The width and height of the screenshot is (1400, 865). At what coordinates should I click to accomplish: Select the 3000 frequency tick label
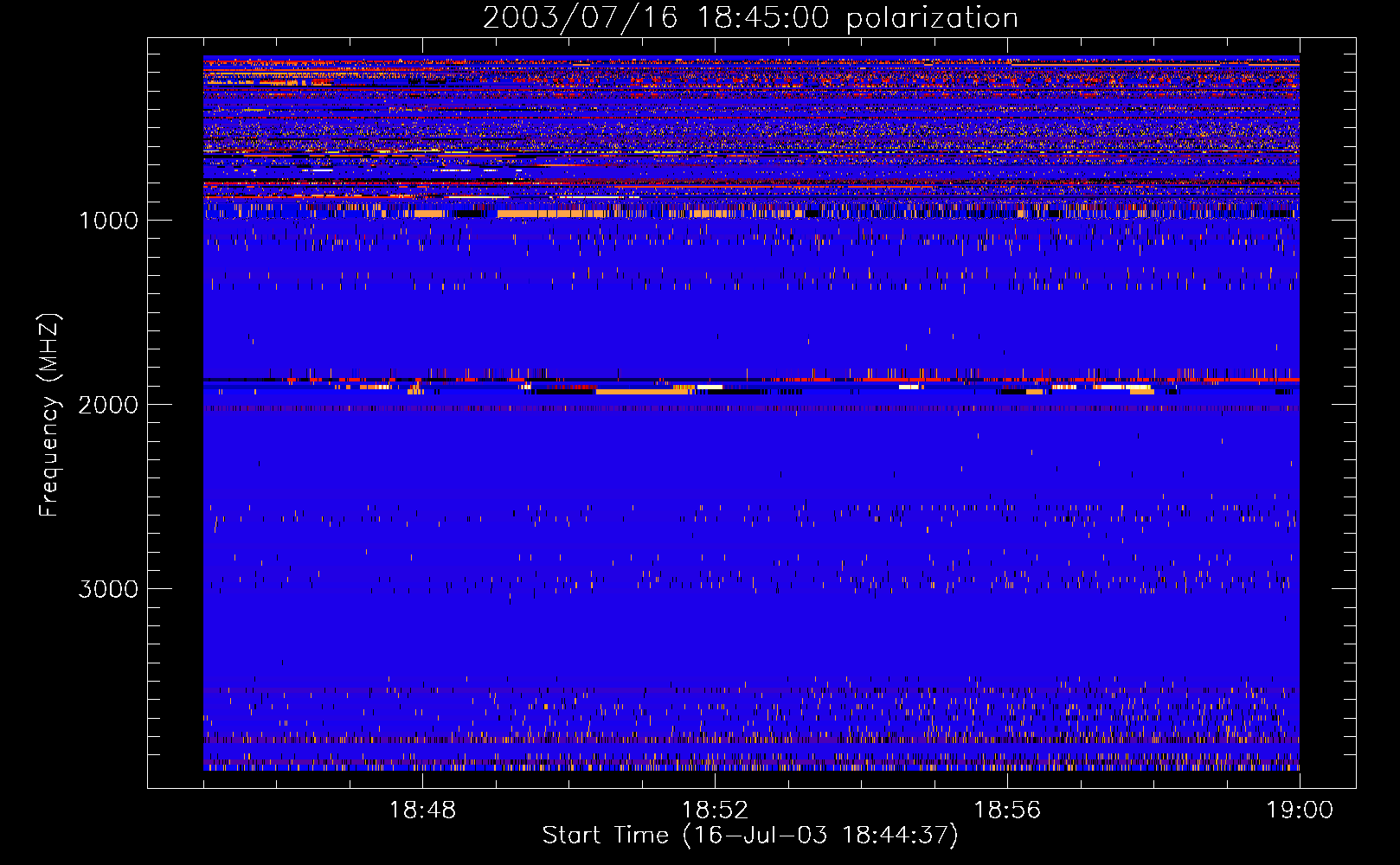[x=108, y=589]
